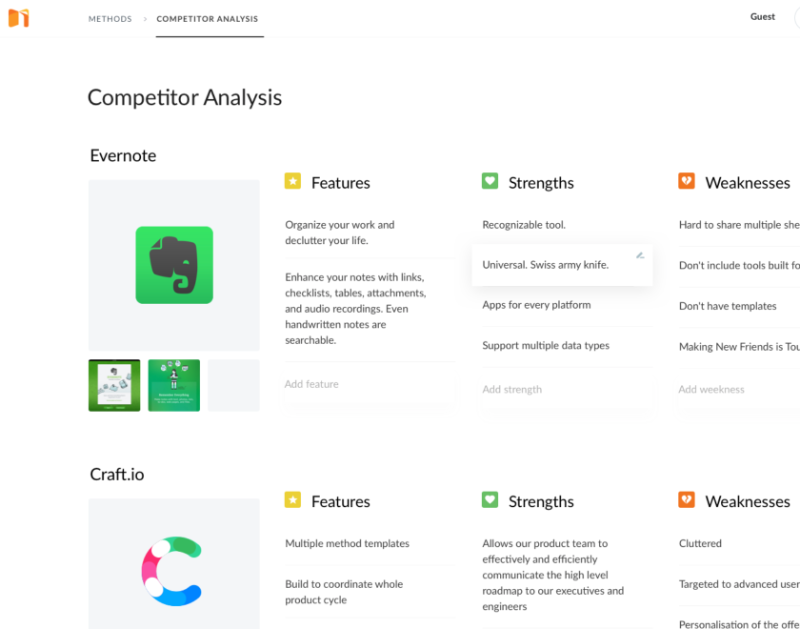
Task: Select the Competitor Analysis tab
Action: click(207, 19)
